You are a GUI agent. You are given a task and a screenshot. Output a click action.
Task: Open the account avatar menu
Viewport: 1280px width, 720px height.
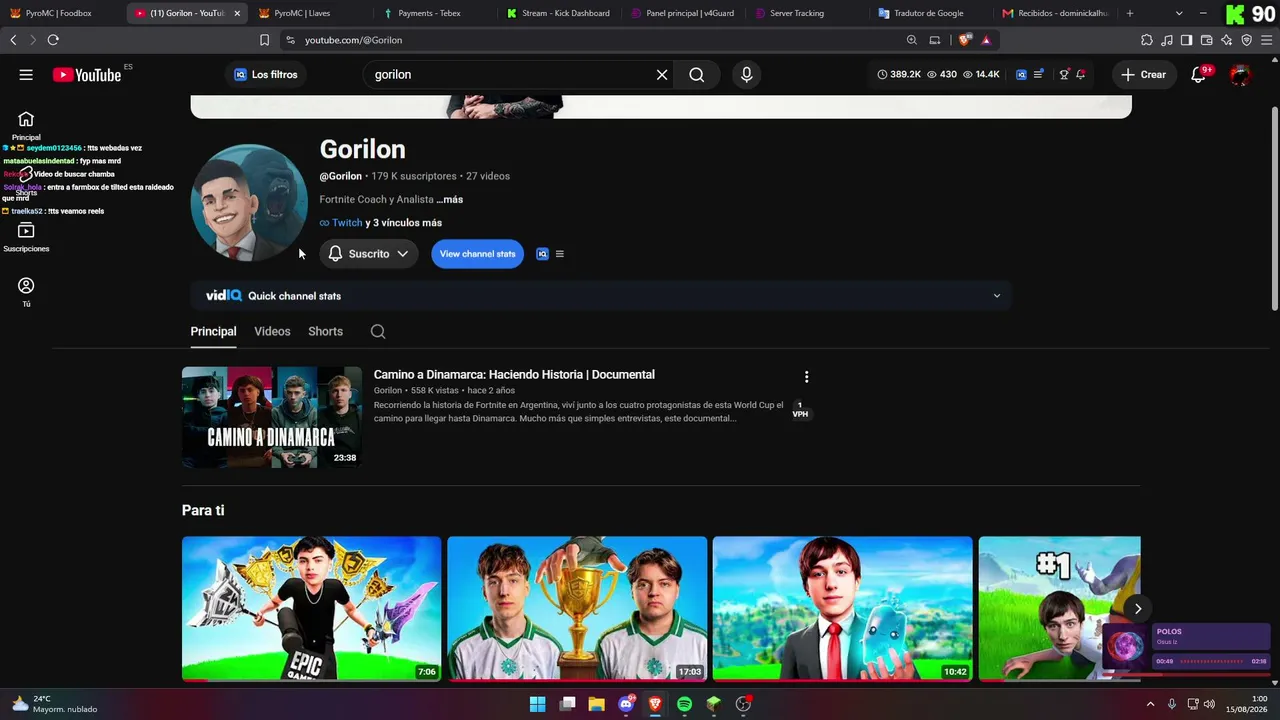(1240, 75)
